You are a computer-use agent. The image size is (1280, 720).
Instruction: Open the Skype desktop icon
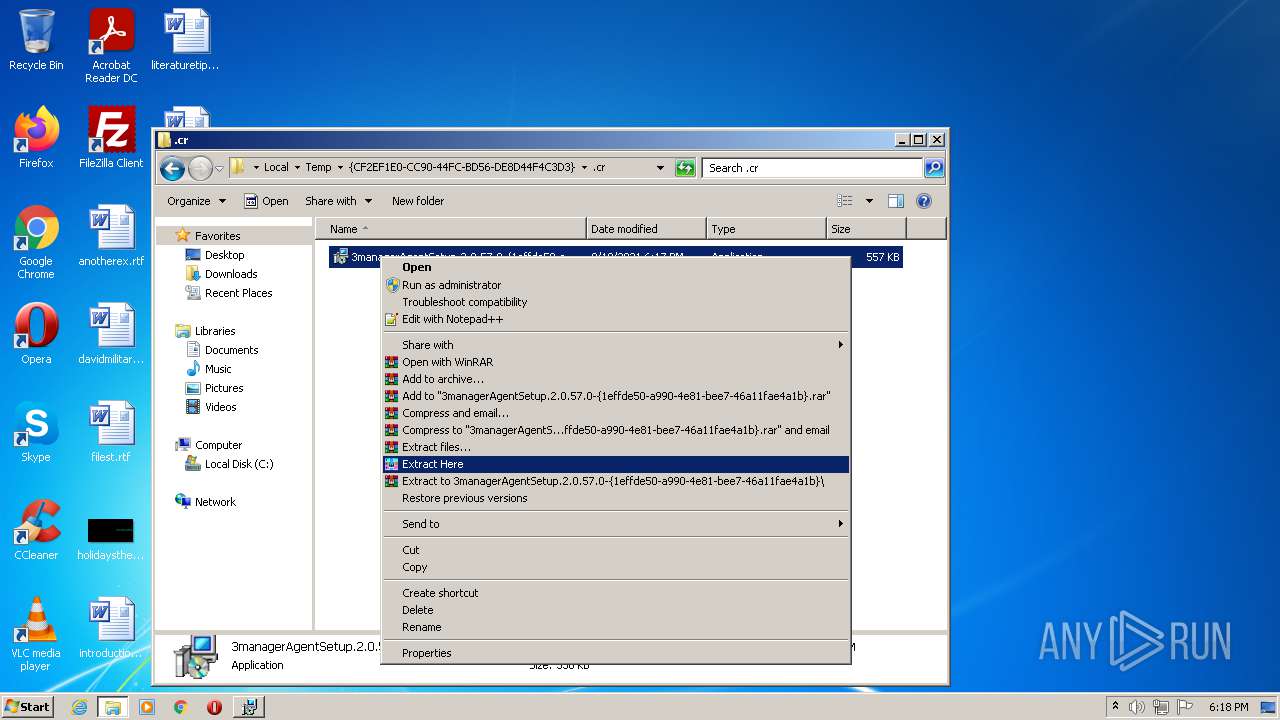(x=36, y=431)
